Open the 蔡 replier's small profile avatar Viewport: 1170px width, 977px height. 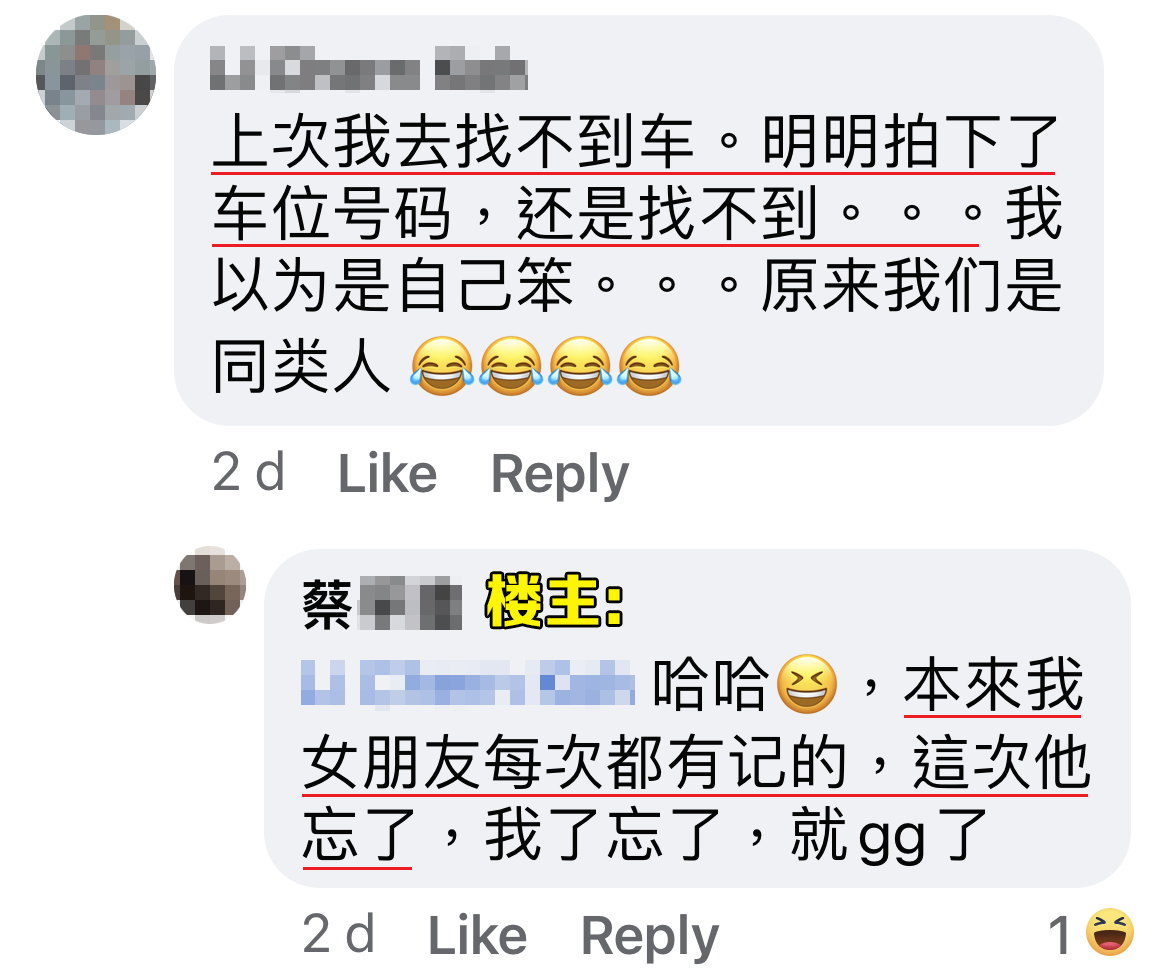point(210,584)
